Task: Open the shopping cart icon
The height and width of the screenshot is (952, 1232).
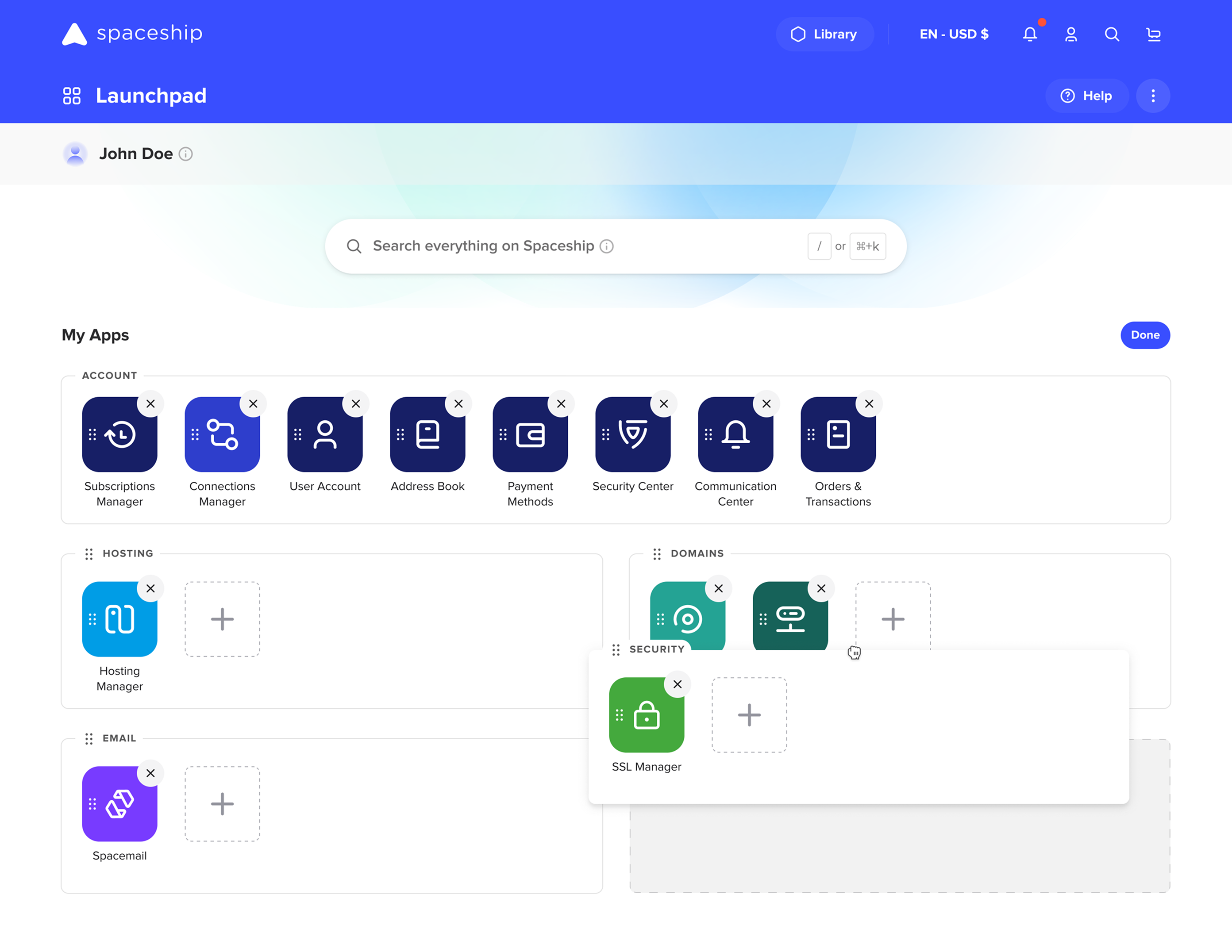Action: point(1153,35)
